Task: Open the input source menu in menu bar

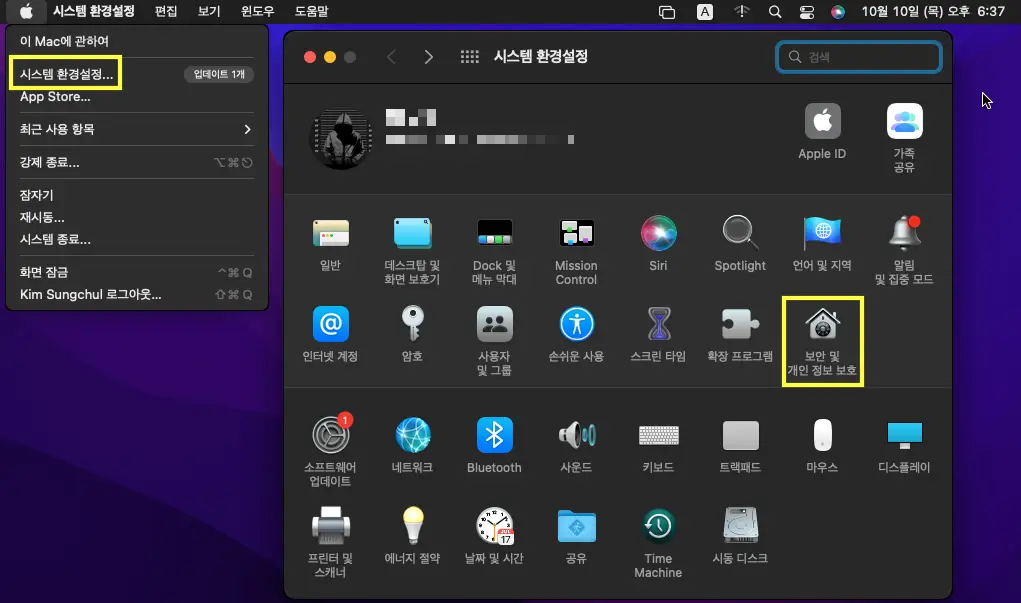Action: pyautogui.click(x=704, y=11)
